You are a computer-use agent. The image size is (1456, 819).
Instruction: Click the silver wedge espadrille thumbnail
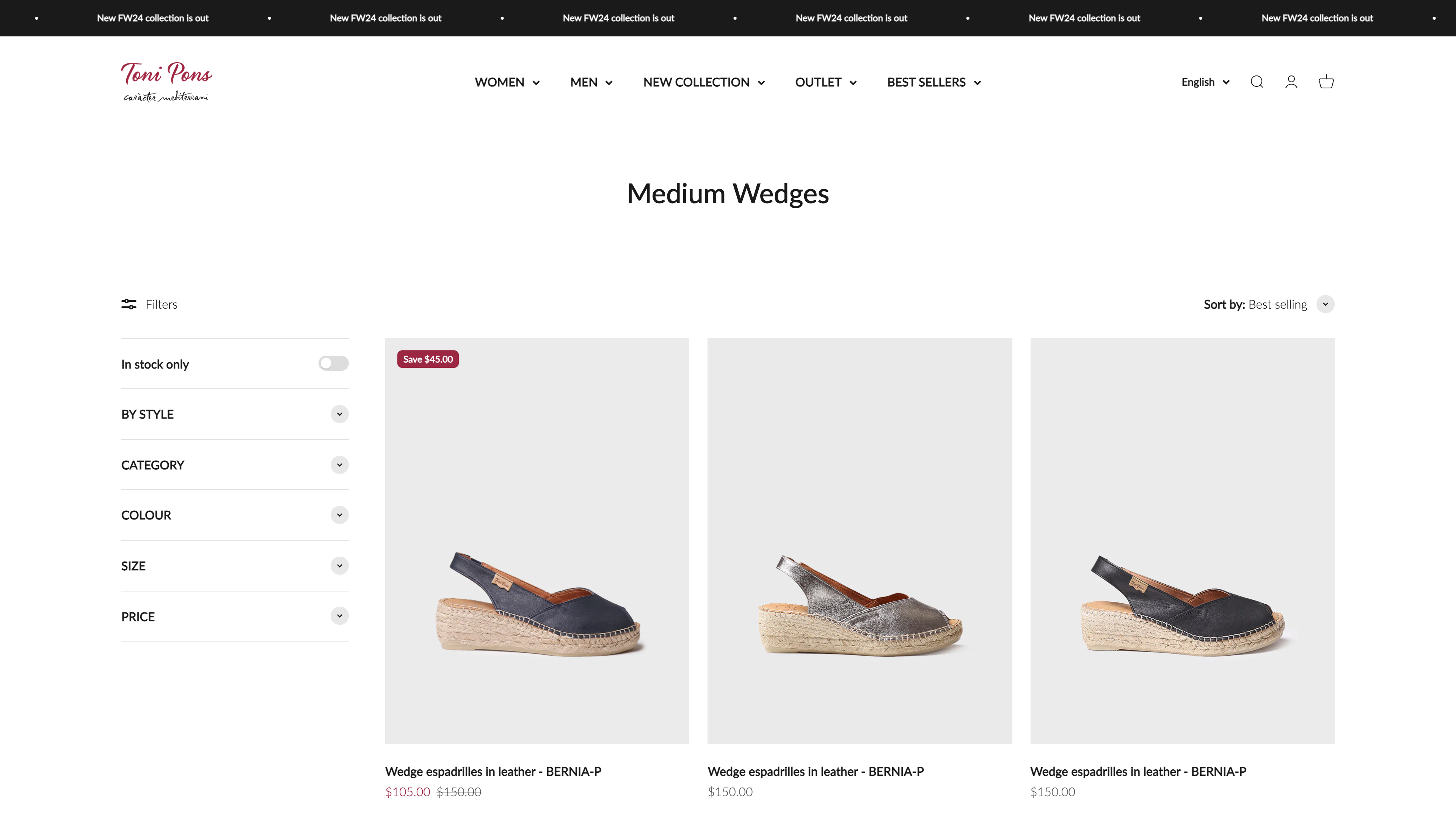pos(859,605)
